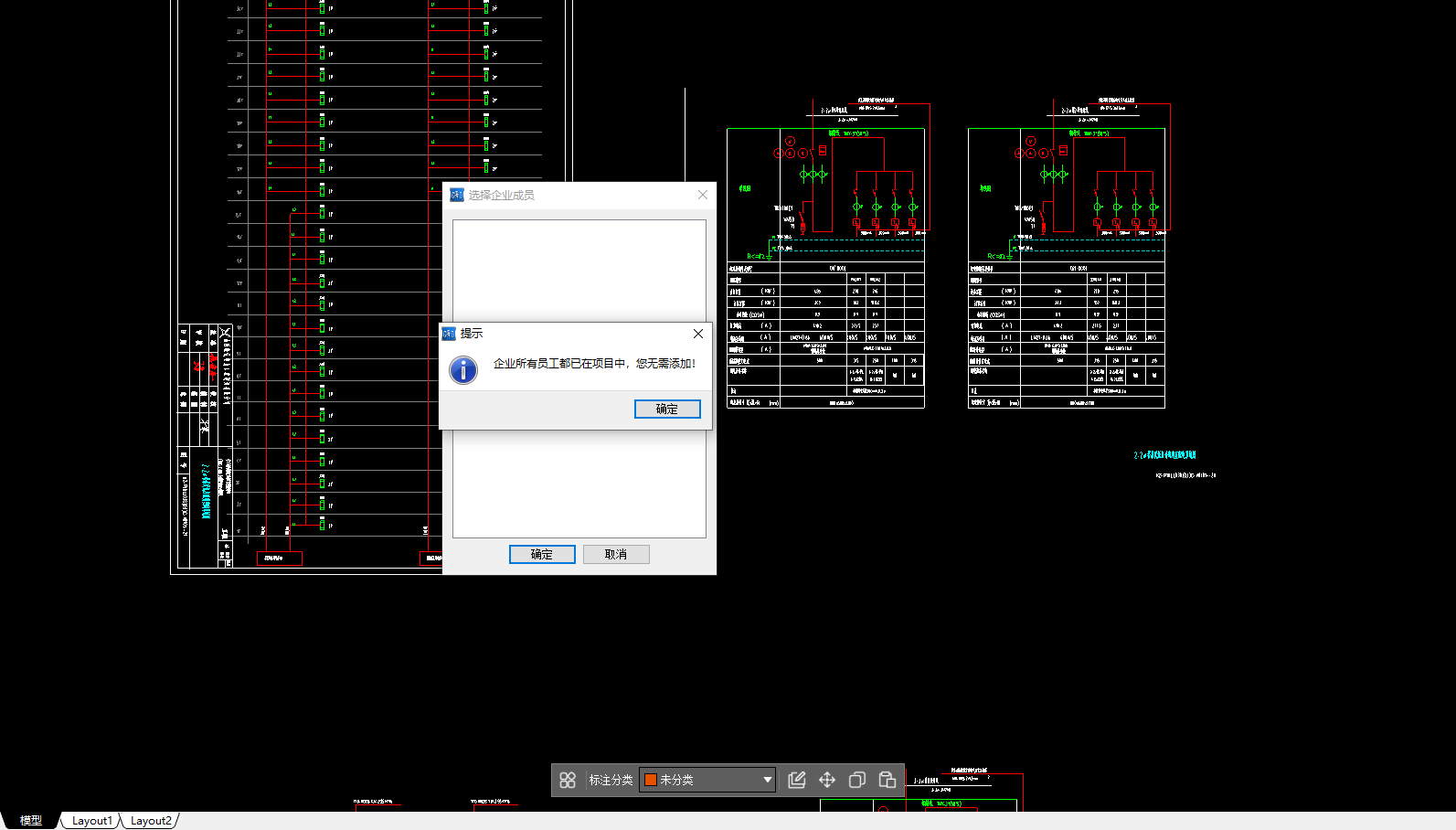
Task: Click the dropdown arrow beside 未分类
Action: (767, 780)
